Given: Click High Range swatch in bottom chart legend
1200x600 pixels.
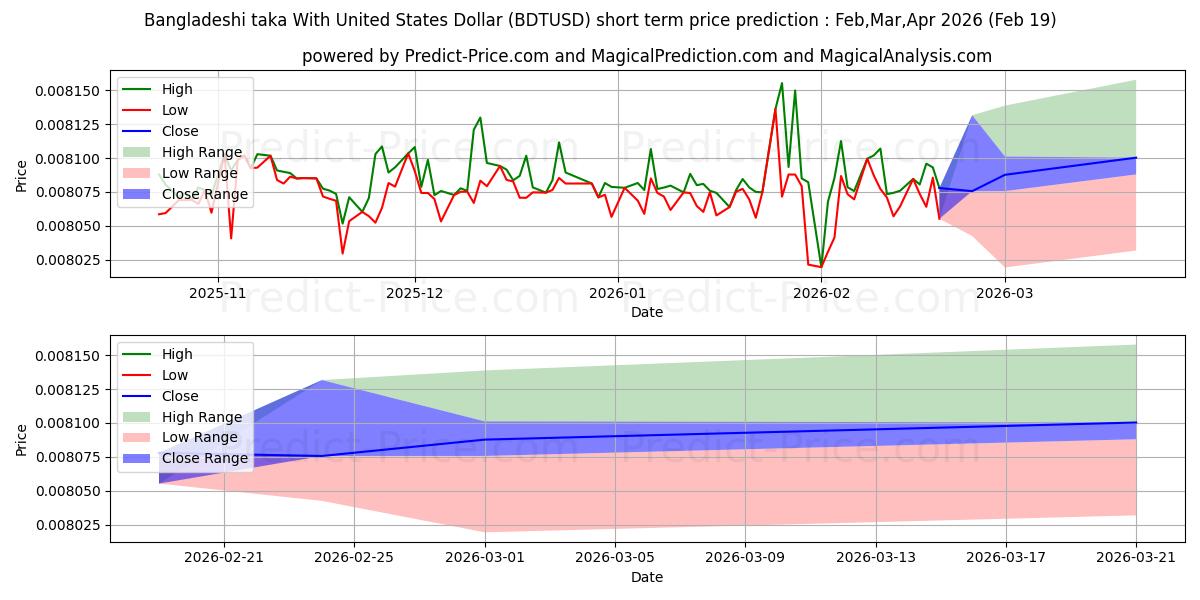Looking at the screenshot, I should coord(138,417).
